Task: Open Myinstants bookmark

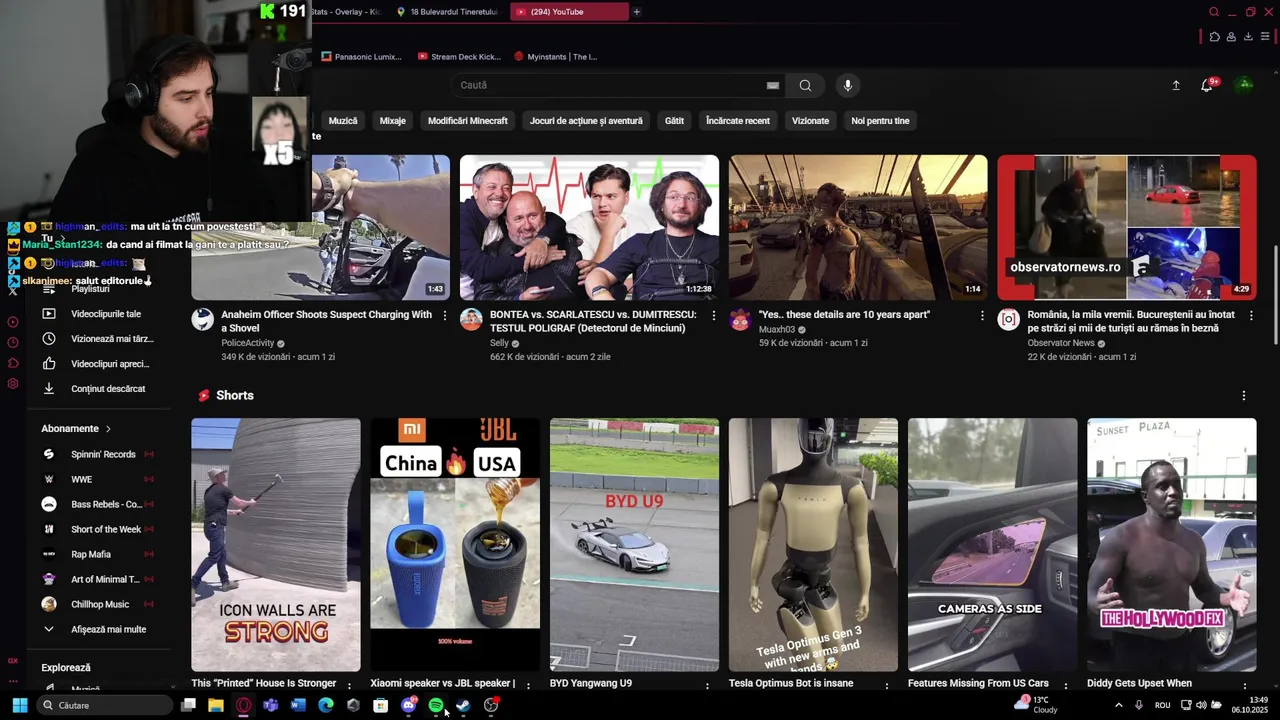Action: pyautogui.click(x=555, y=57)
